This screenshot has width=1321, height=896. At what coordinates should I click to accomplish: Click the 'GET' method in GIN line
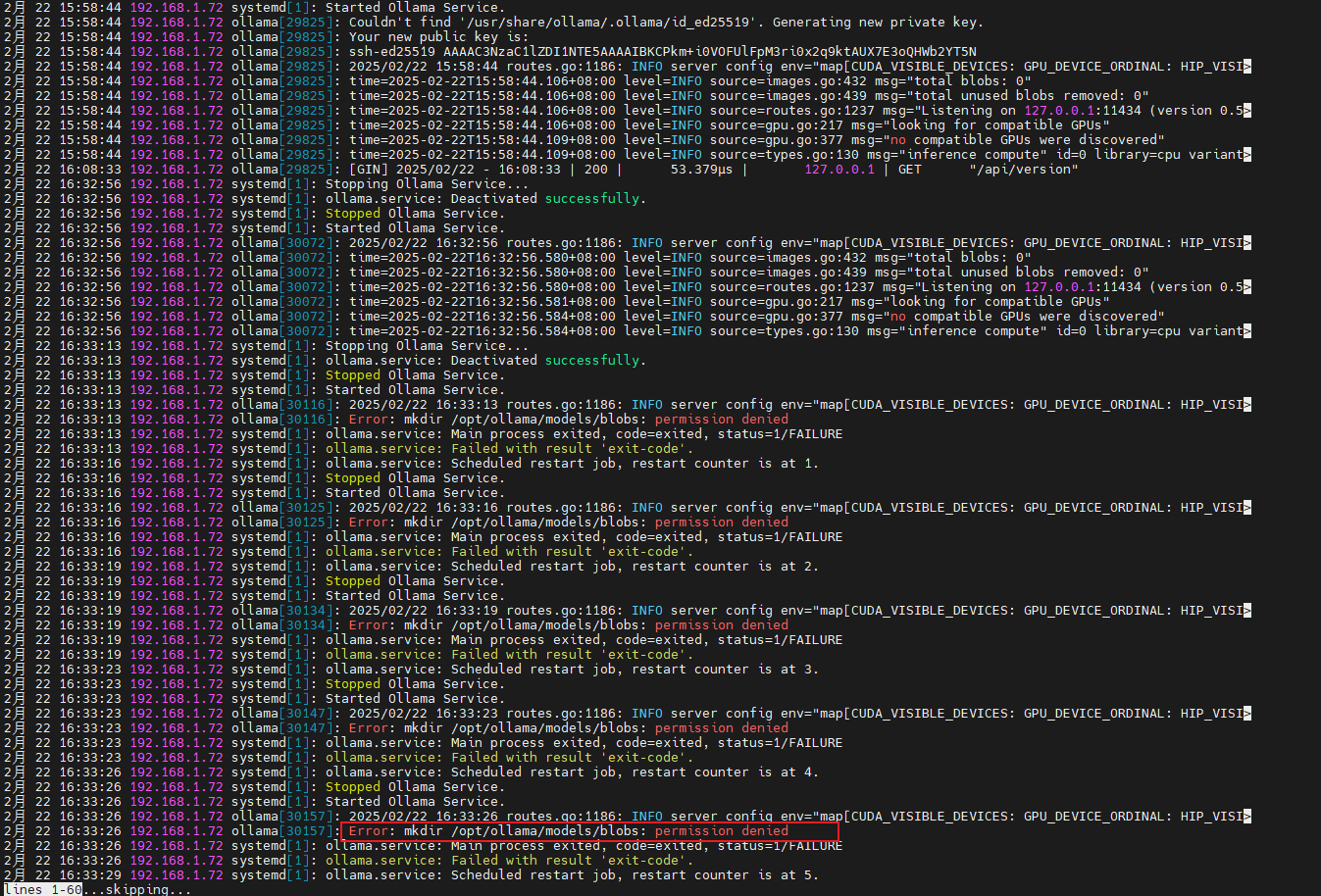(x=909, y=169)
